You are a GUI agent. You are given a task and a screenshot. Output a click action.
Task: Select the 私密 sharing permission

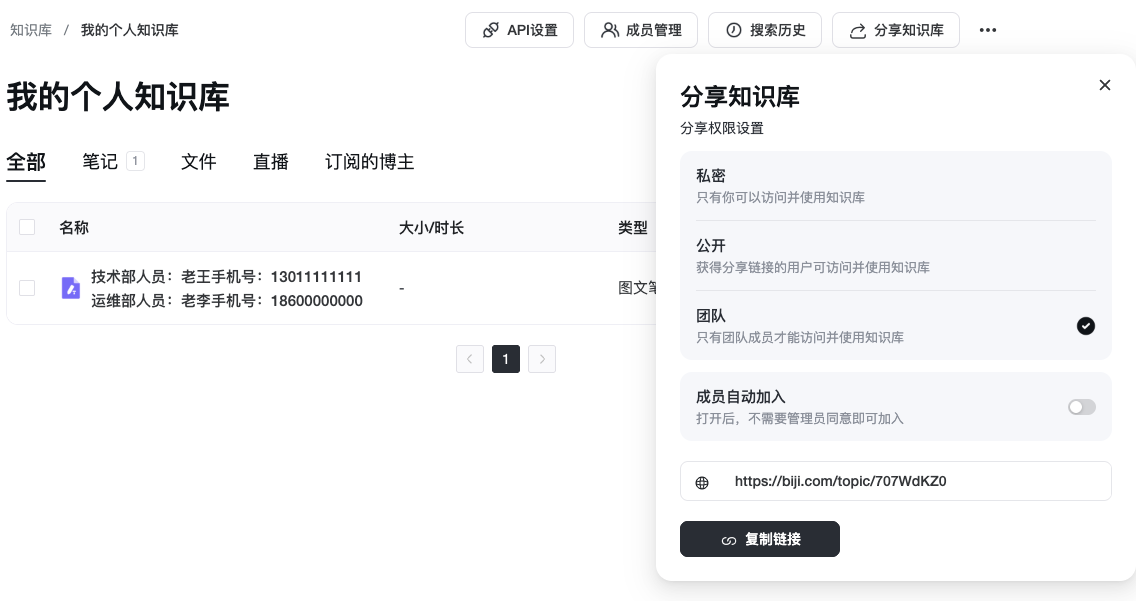[895, 186]
